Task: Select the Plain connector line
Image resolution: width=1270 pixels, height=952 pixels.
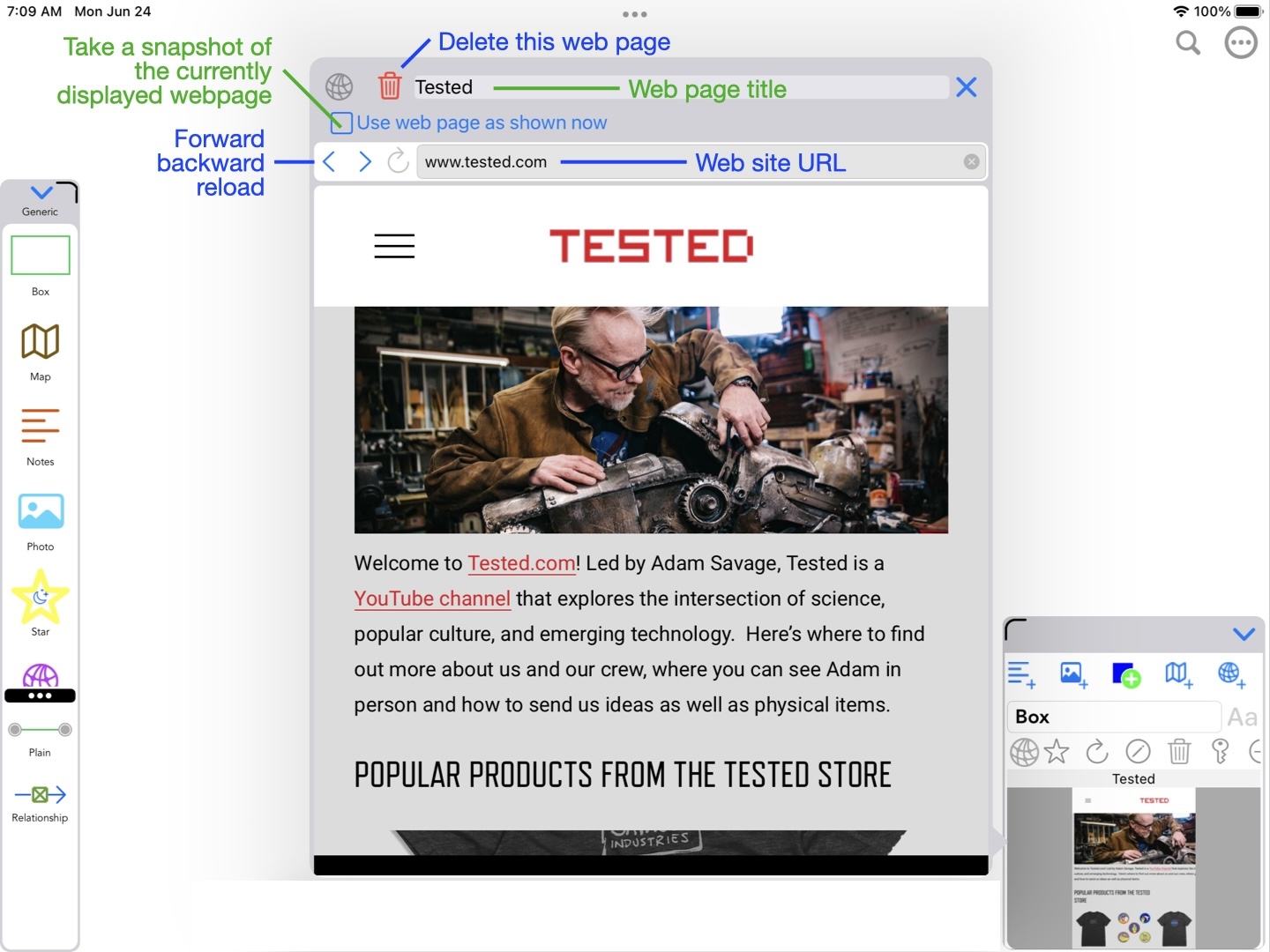Action: [x=40, y=730]
